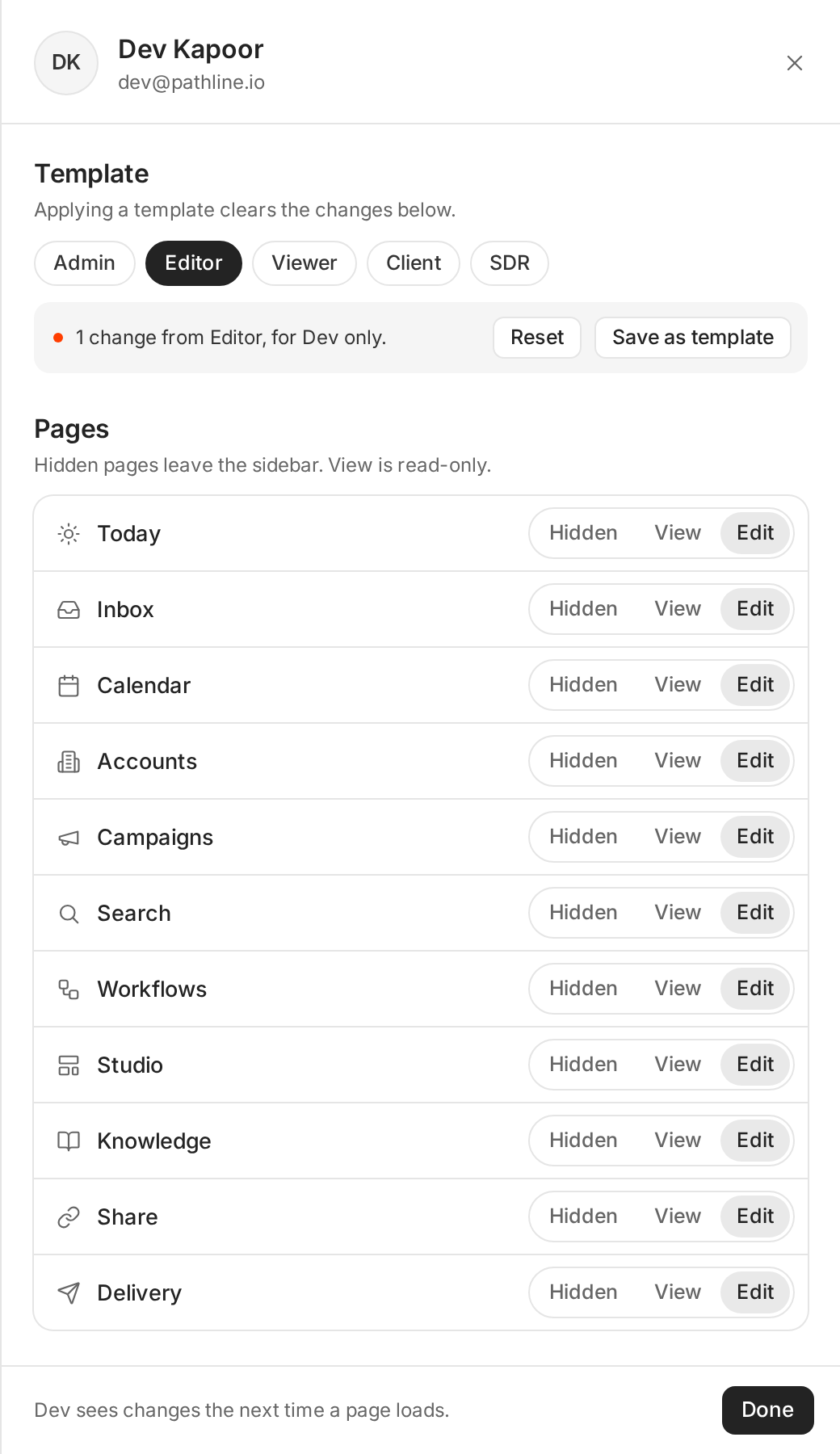
Task: Click the Share link icon
Action: point(69,1217)
